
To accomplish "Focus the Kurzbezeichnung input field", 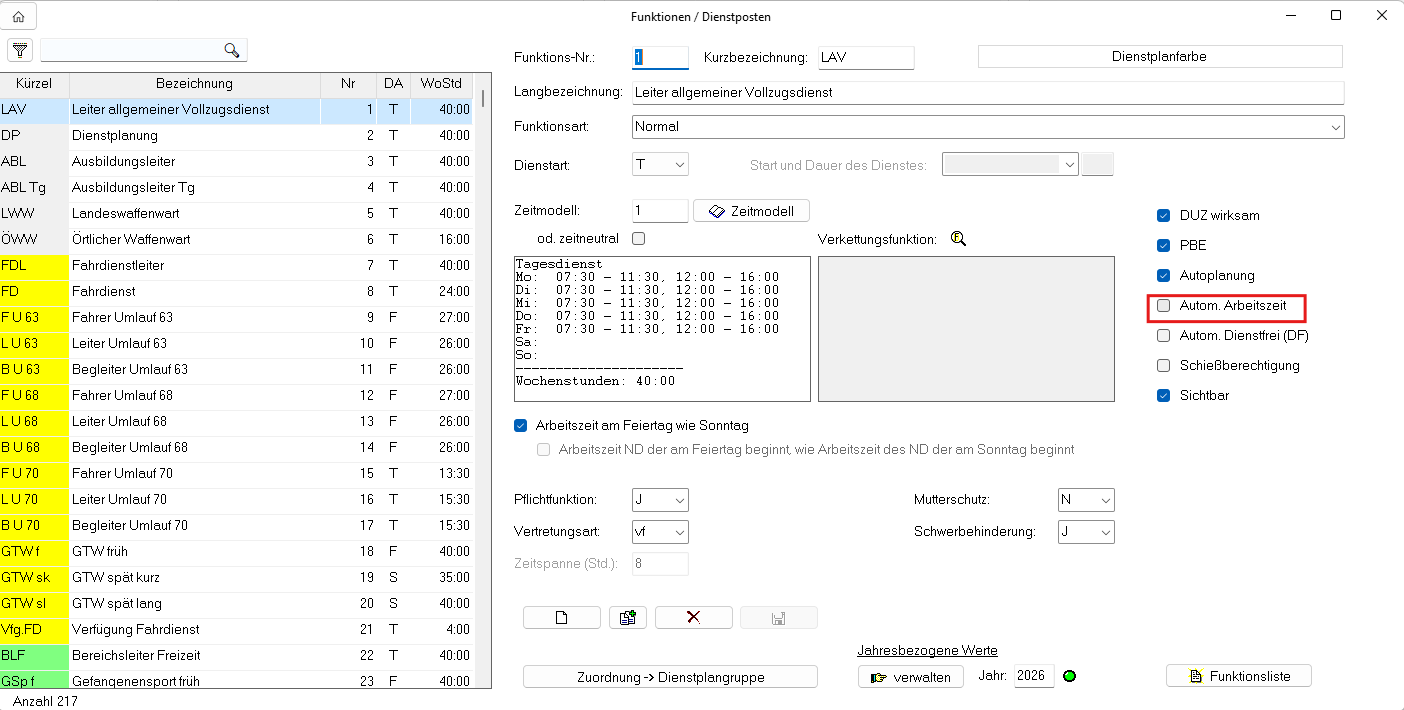I will [866, 58].
